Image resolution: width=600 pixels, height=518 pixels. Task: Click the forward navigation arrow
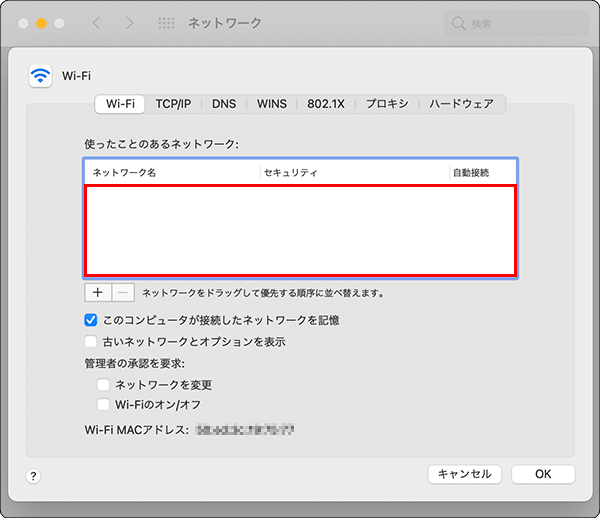click(x=129, y=22)
